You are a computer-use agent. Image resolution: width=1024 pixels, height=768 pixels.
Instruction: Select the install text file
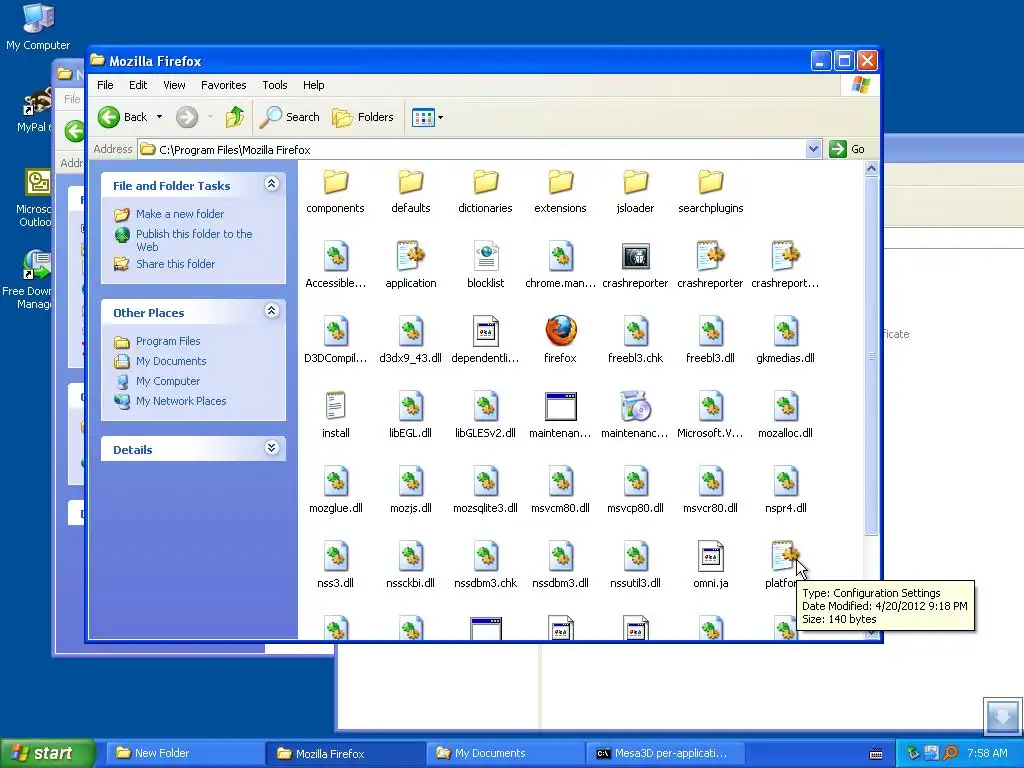(x=336, y=415)
